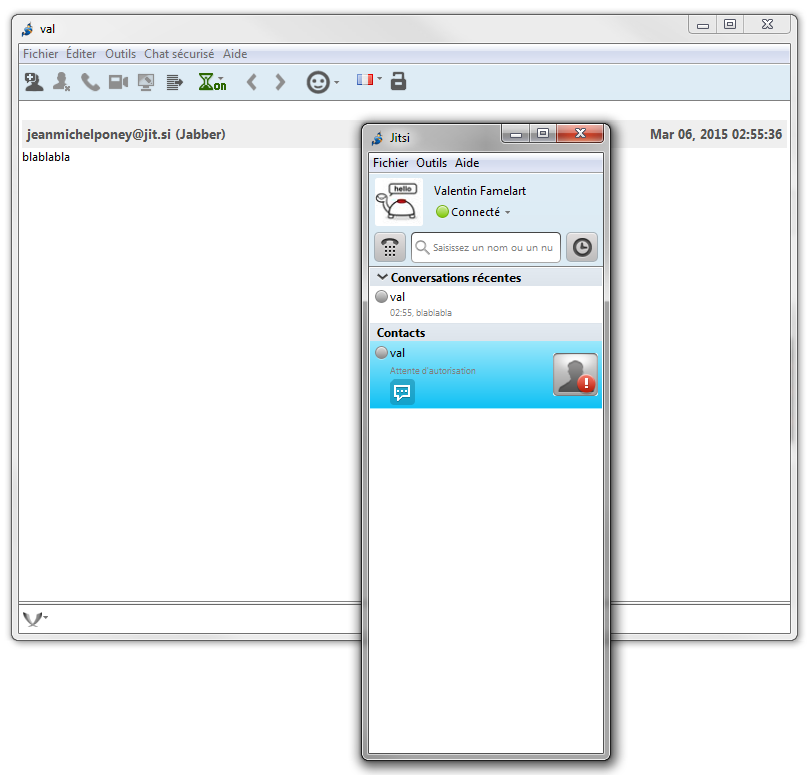This screenshot has height=775, width=809.
Task: Select val in Conversations récentes
Action: point(486,304)
